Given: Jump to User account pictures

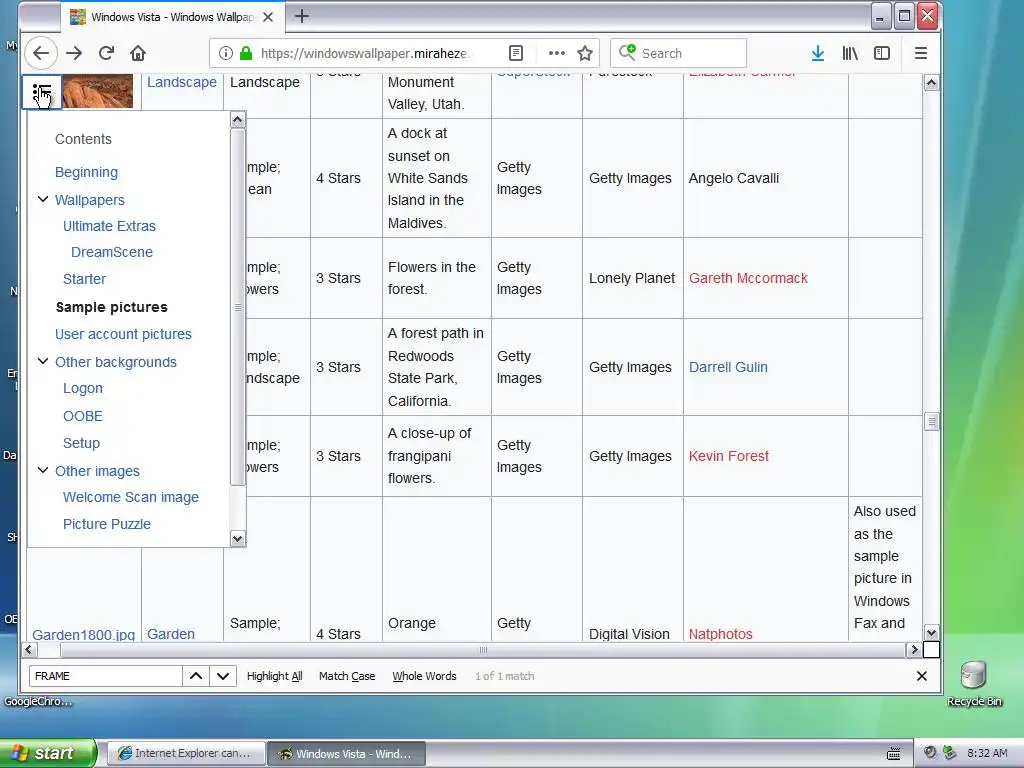Looking at the screenshot, I should (x=123, y=334).
